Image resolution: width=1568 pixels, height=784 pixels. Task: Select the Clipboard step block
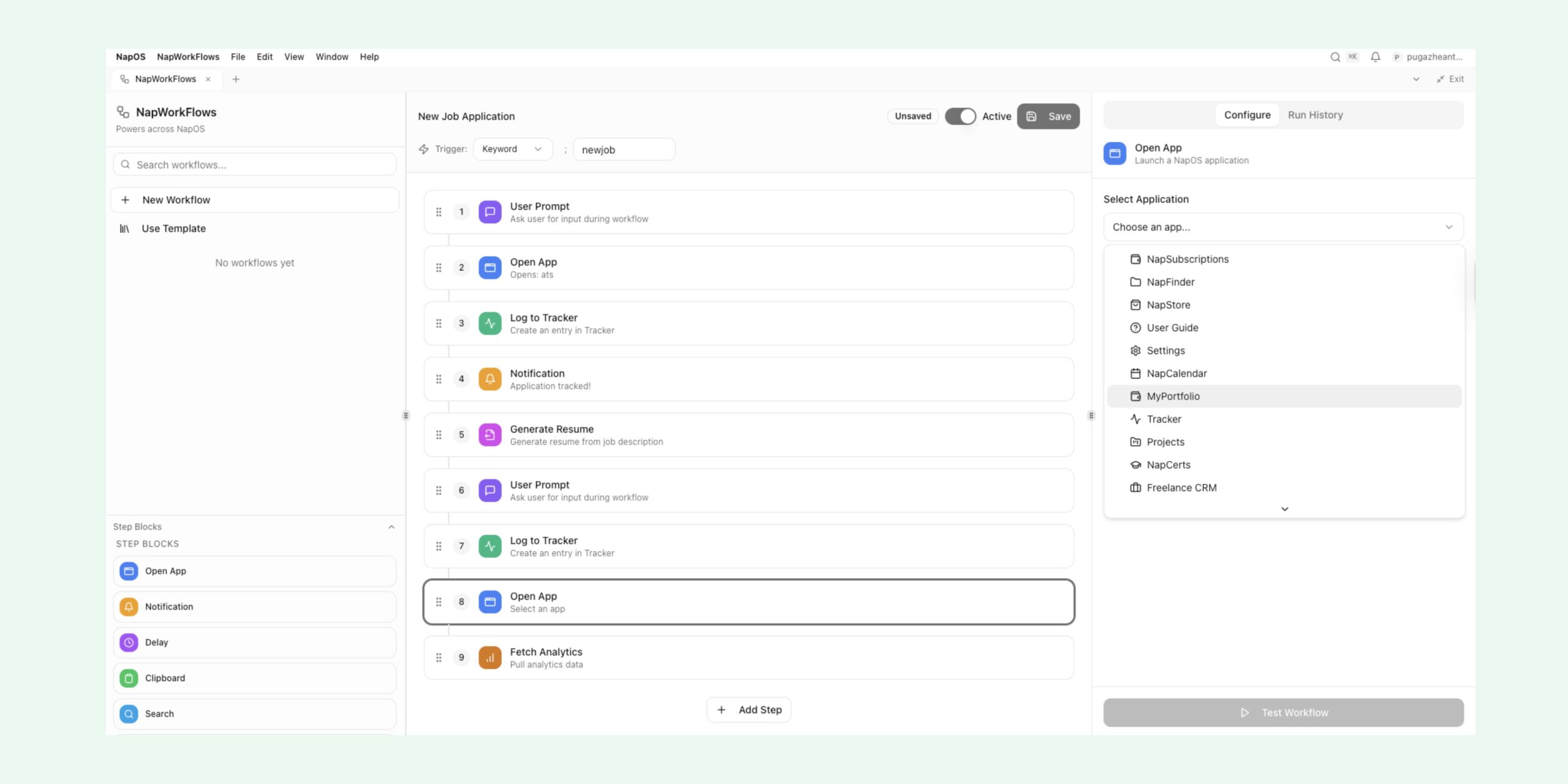[254, 677]
